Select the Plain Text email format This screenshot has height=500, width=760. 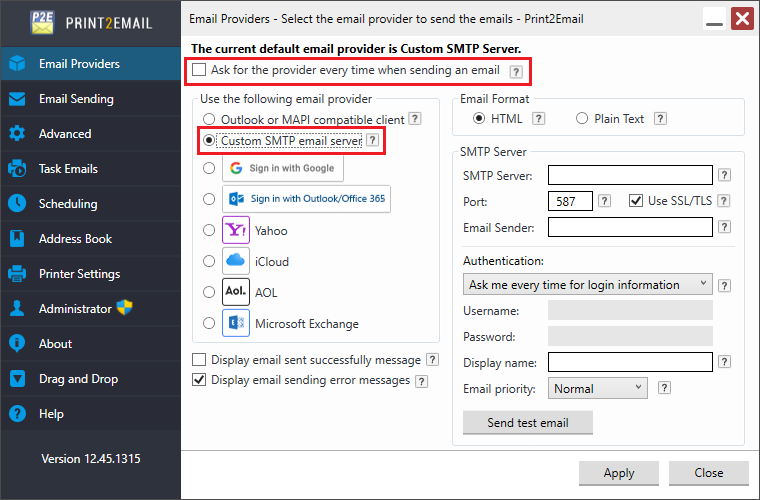click(583, 119)
